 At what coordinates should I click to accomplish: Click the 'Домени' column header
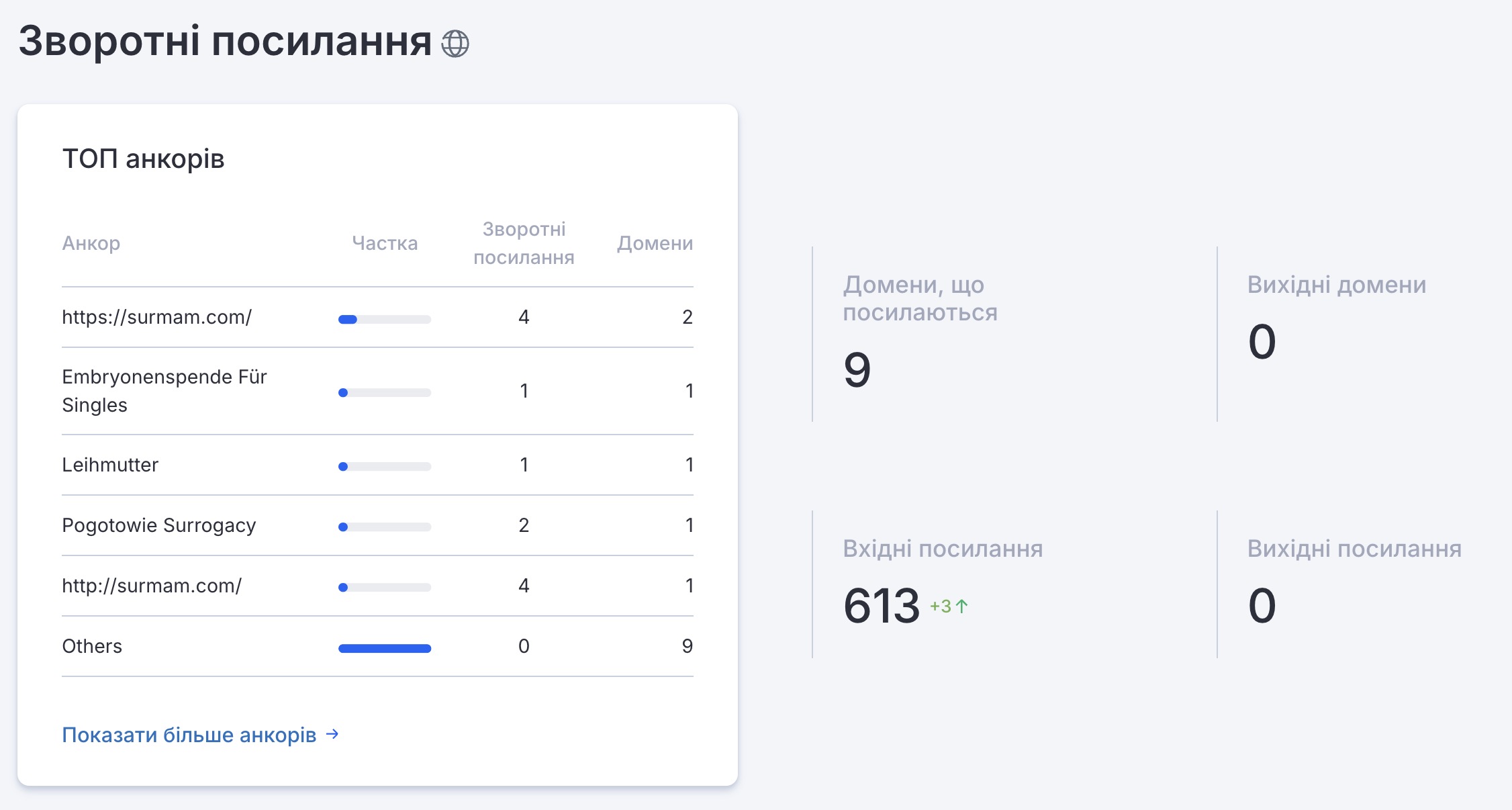655,243
